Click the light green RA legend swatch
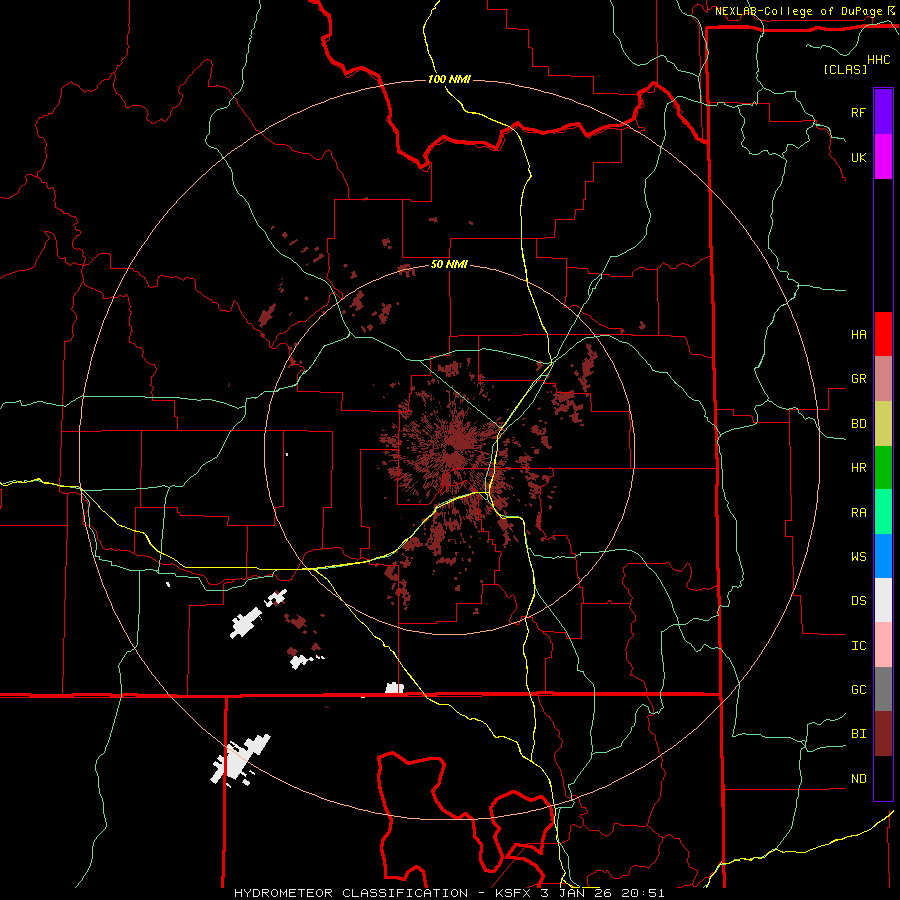The image size is (900, 900). click(x=883, y=512)
